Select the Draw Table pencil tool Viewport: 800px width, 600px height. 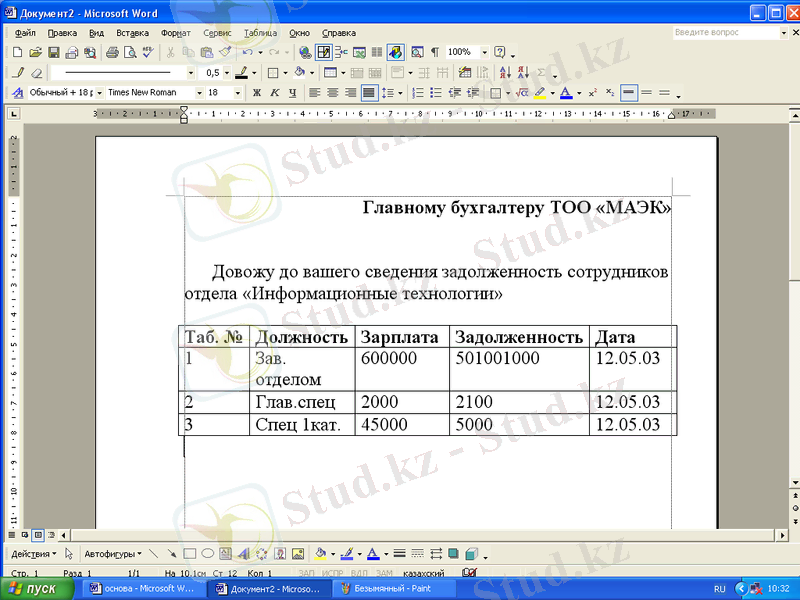[x=18, y=73]
